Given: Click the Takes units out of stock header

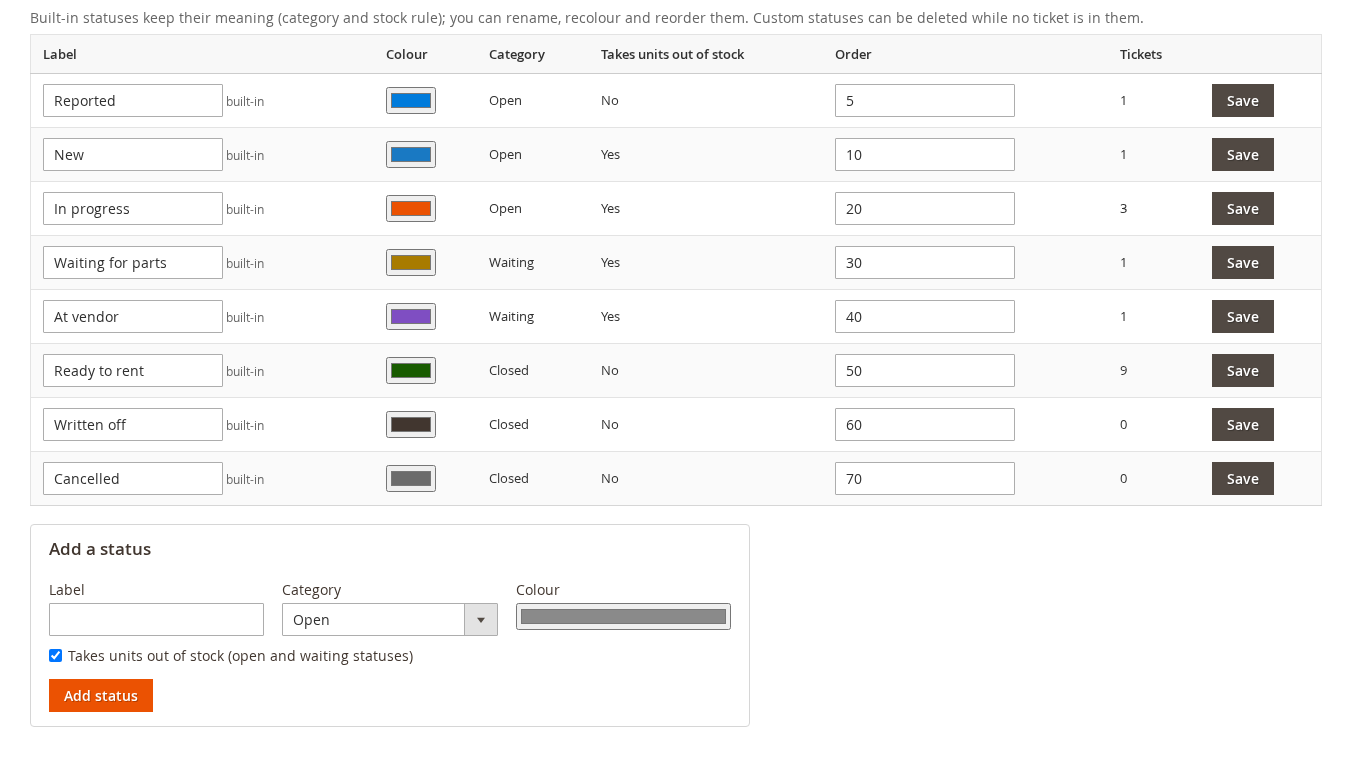Looking at the screenshot, I should coord(672,55).
